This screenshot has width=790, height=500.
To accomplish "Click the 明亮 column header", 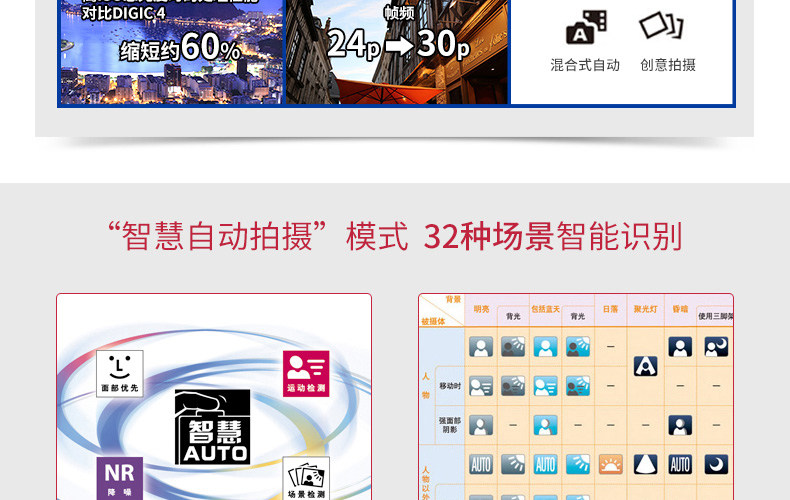I will (x=481, y=309).
